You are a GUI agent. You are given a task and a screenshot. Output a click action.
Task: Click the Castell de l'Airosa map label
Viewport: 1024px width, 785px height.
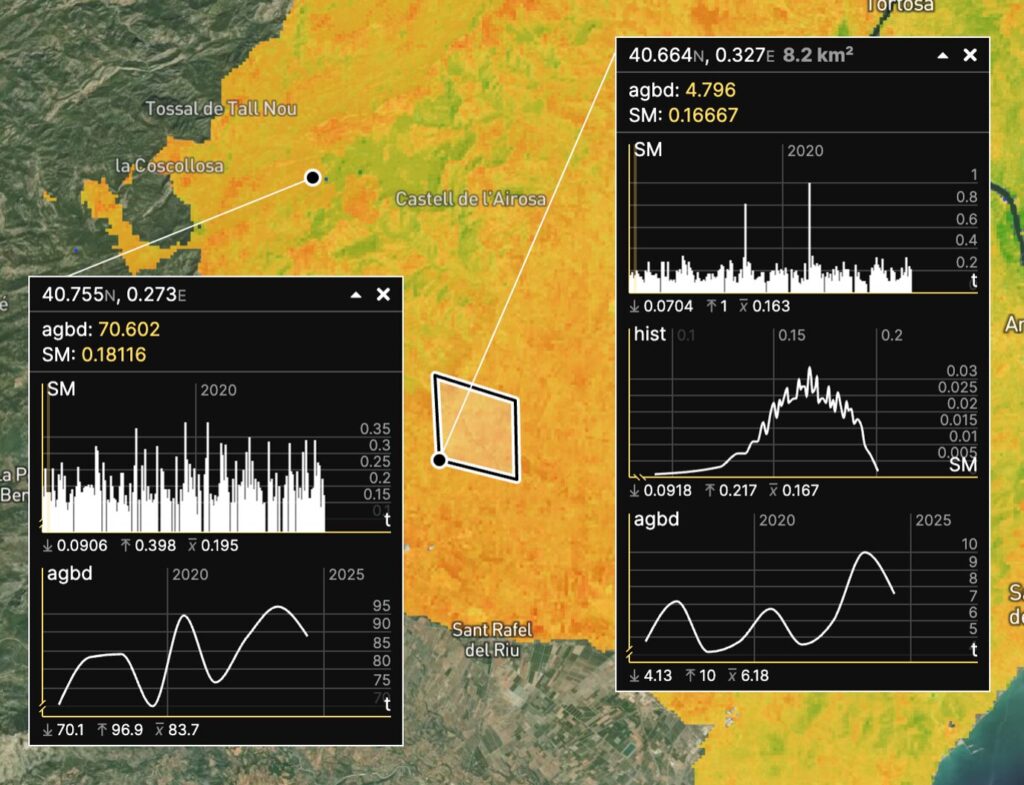coord(470,199)
